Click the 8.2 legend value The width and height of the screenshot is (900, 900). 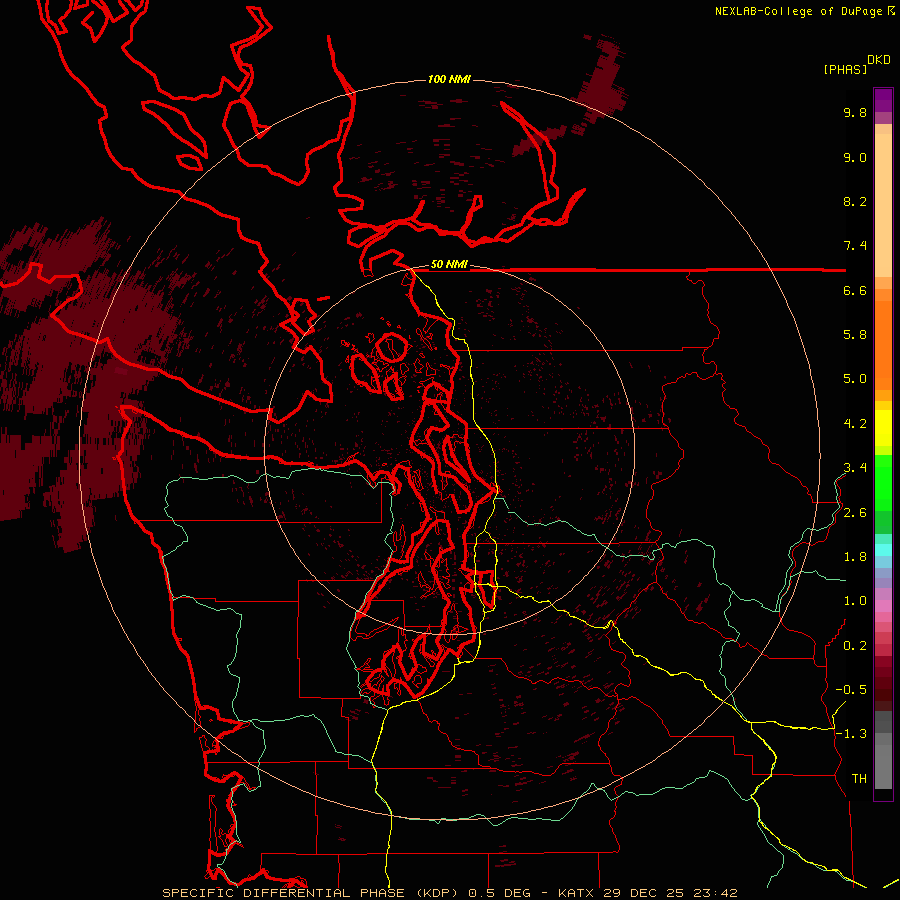click(855, 201)
